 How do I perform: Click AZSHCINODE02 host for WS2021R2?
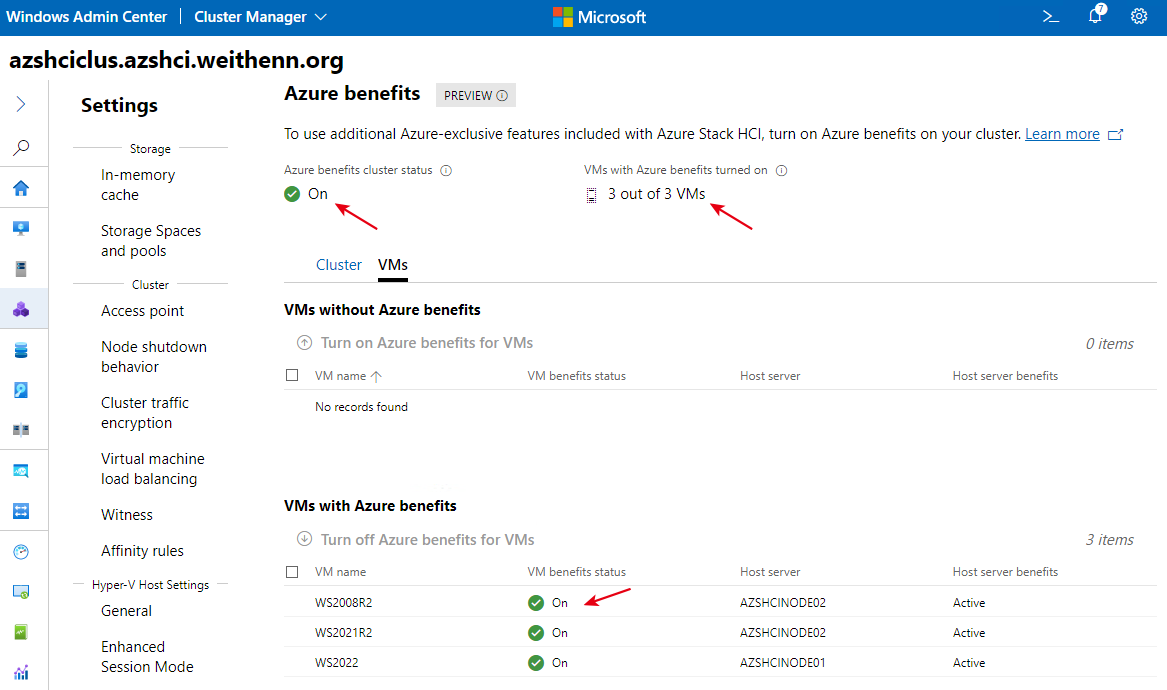[782, 633]
